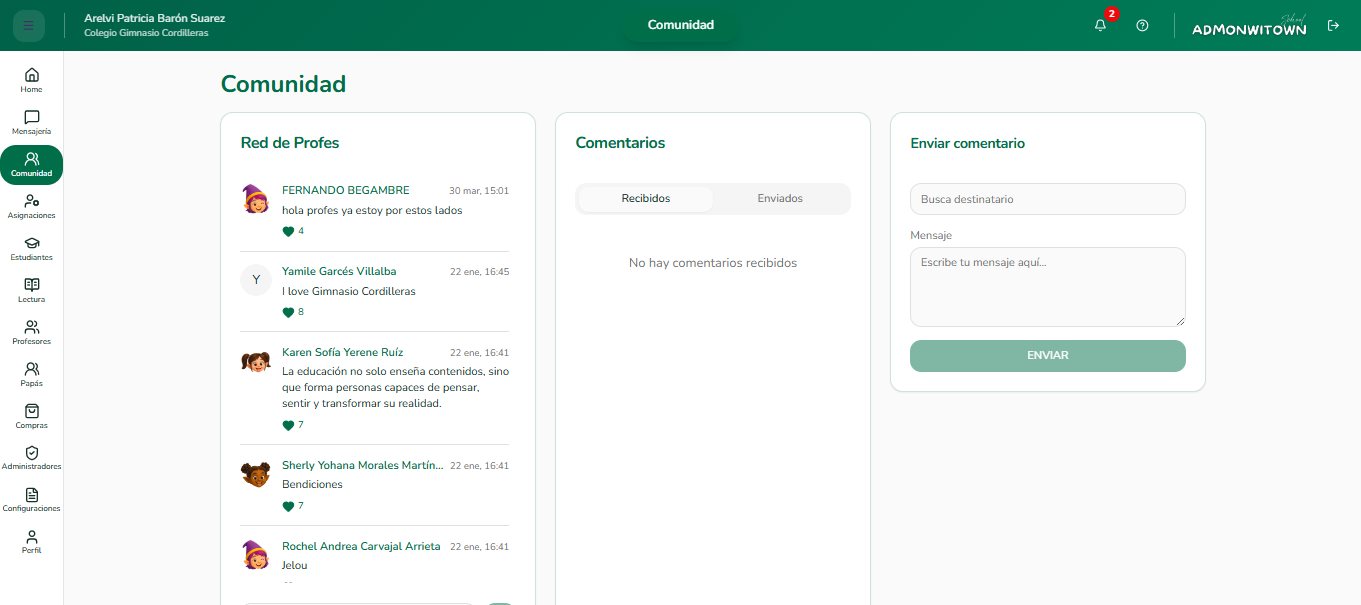Go to Home in sidebar

pyautogui.click(x=32, y=81)
